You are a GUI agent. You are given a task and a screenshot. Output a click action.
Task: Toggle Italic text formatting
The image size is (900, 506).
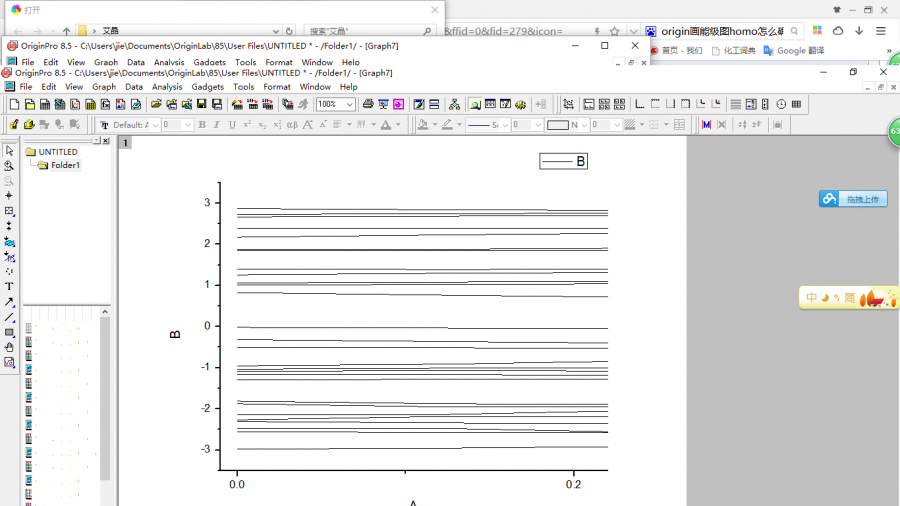pos(217,125)
